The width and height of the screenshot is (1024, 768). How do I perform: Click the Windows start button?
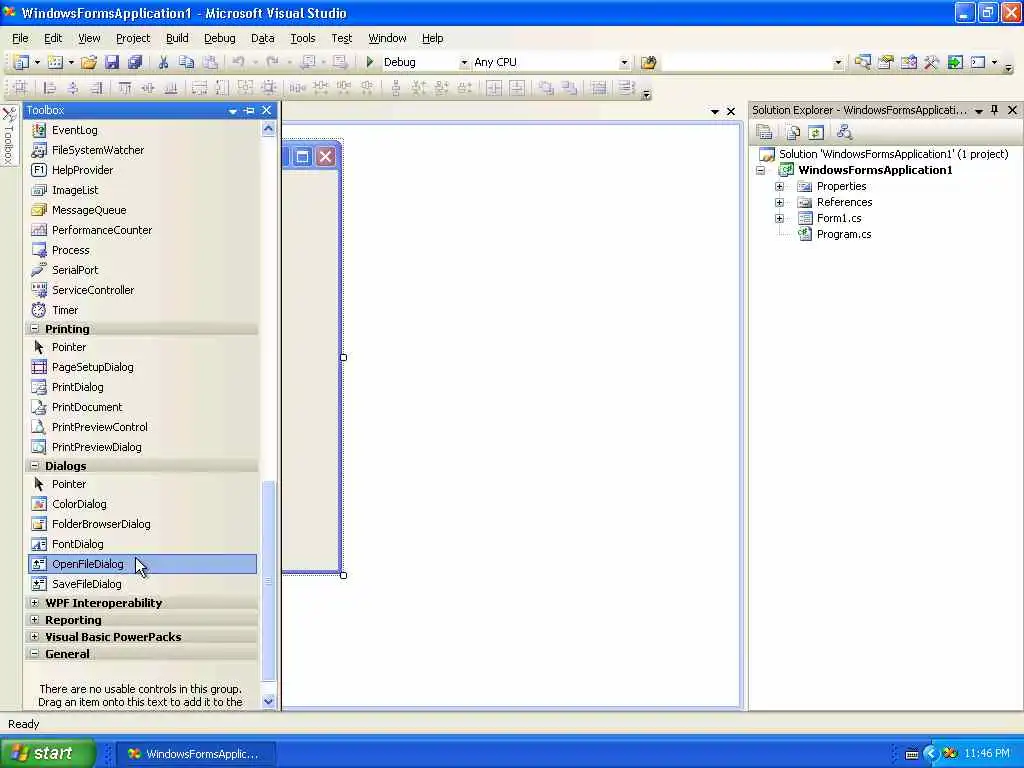click(x=48, y=753)
